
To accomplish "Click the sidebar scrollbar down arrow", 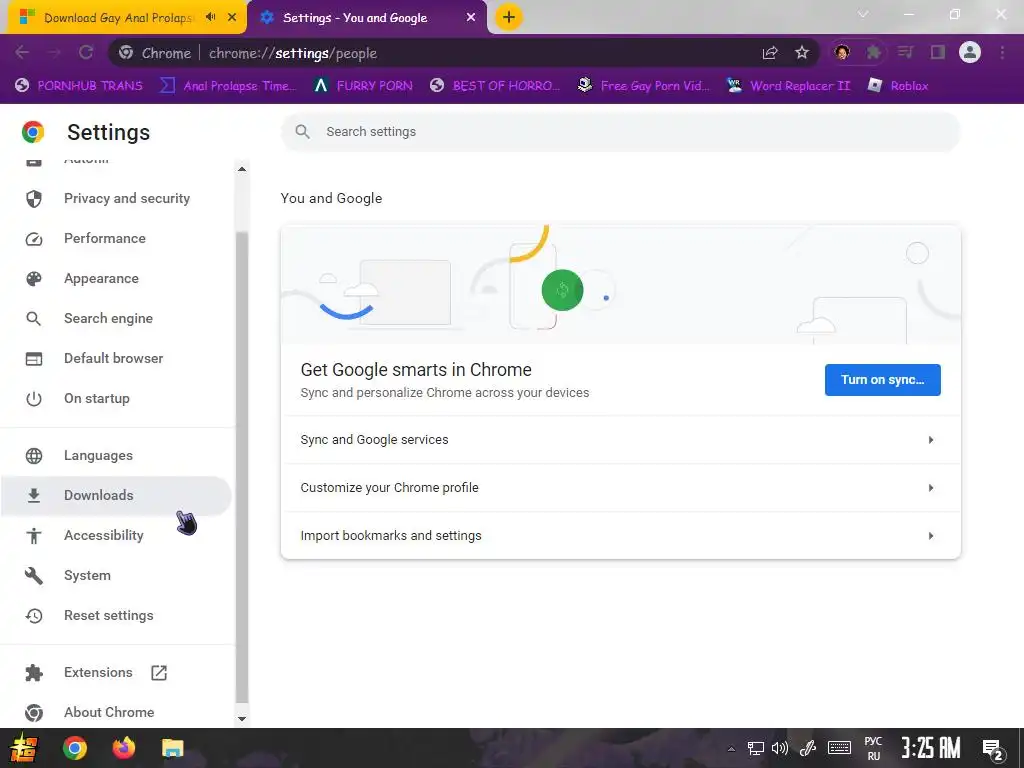I will point(242,719).
